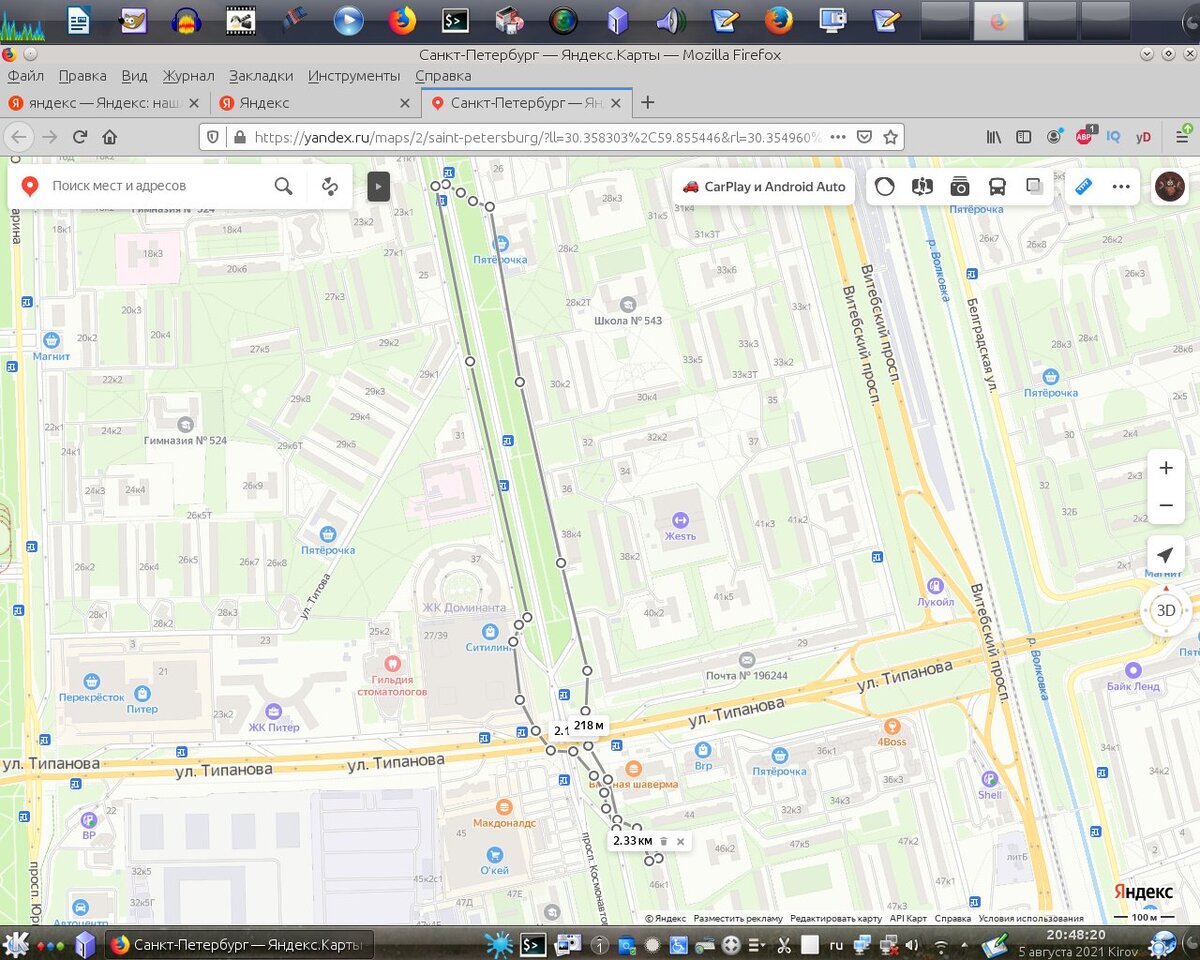Open the Firefox hamburger menu
Viewport: 1200px width, 960px height.
[1182, 137]
